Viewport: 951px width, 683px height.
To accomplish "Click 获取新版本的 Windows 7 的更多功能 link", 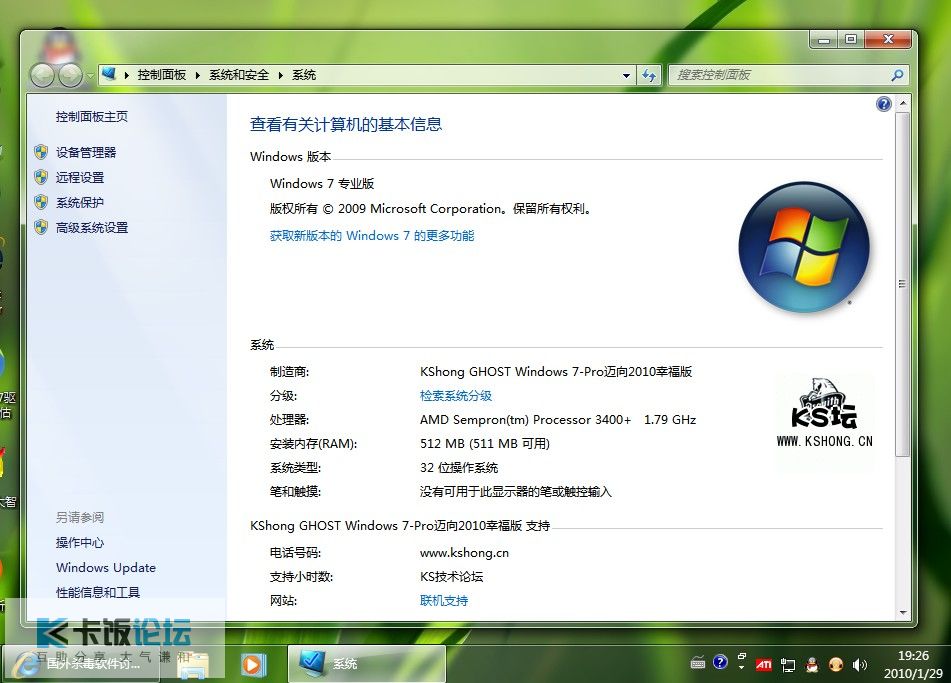I will tap(372, 235).
